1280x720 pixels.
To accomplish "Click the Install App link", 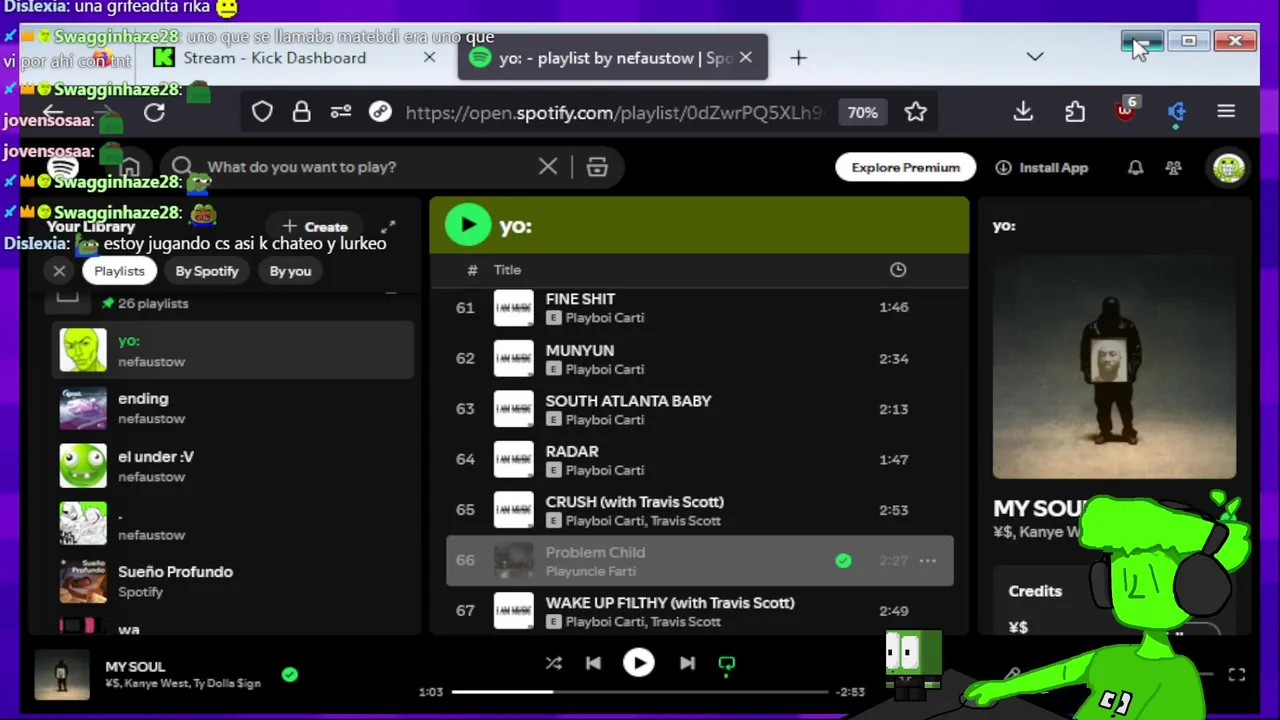I will pyautogui.click(x=1042, y=167).
